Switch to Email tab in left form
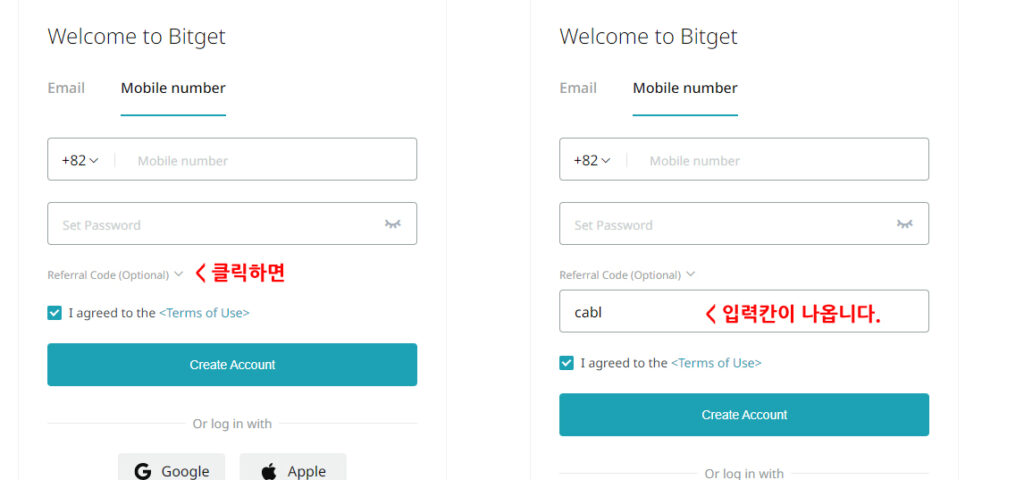The image size is (1024, 480). pyautogui.click(x=66, y=88)
